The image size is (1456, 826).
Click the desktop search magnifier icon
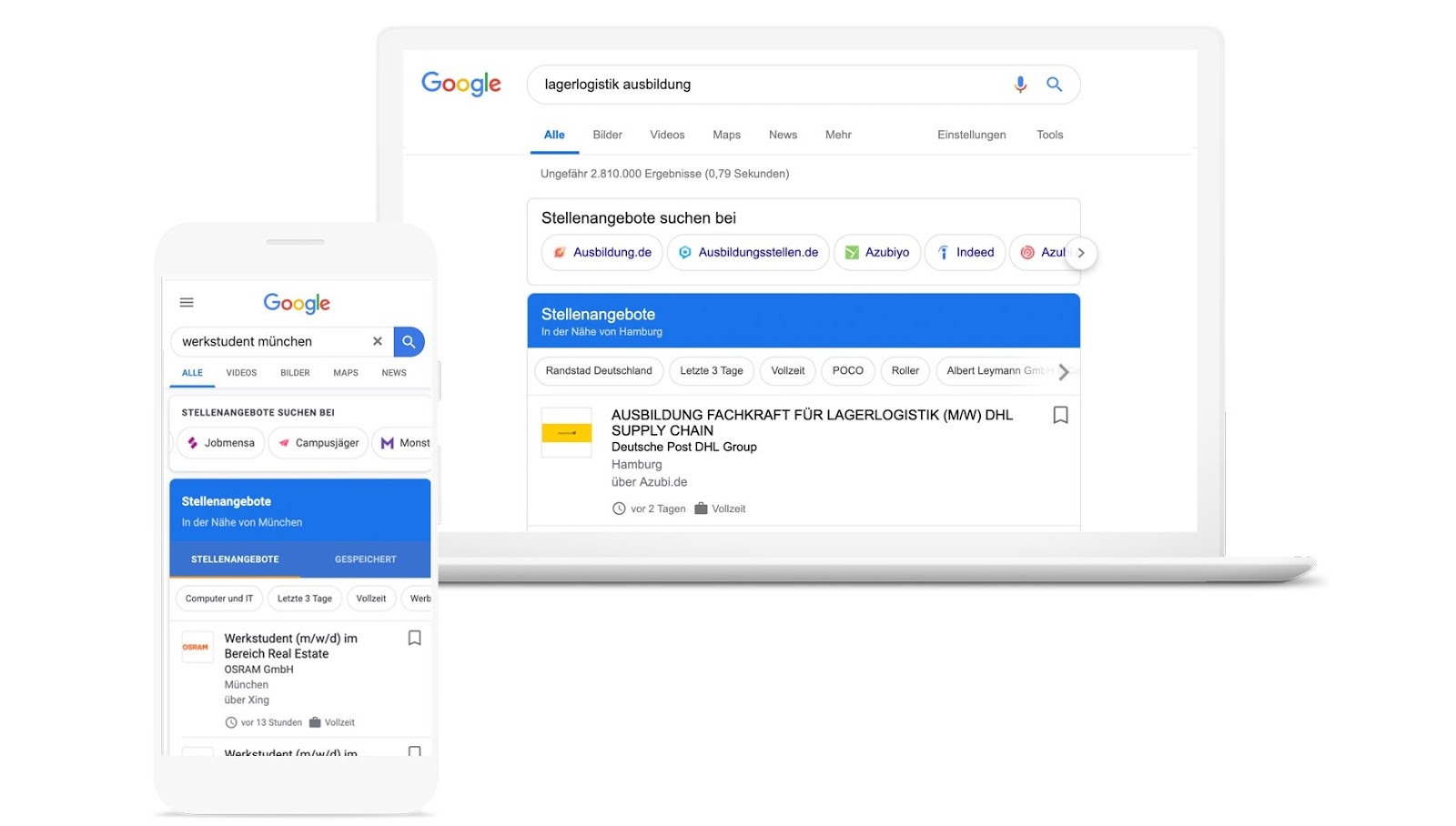[1054, 85]
